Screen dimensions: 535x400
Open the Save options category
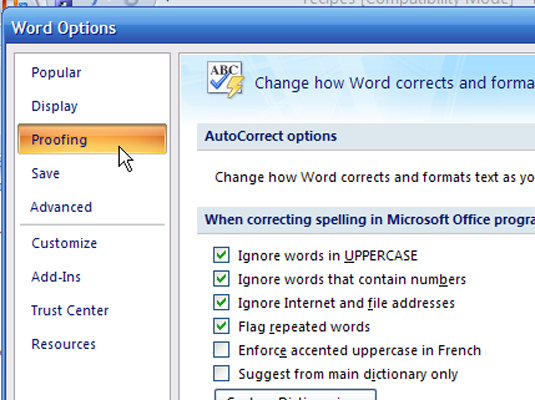45,173
